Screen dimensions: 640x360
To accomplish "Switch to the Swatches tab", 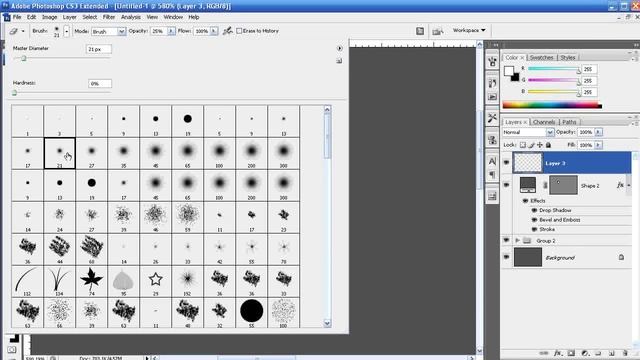I will 541,58.
